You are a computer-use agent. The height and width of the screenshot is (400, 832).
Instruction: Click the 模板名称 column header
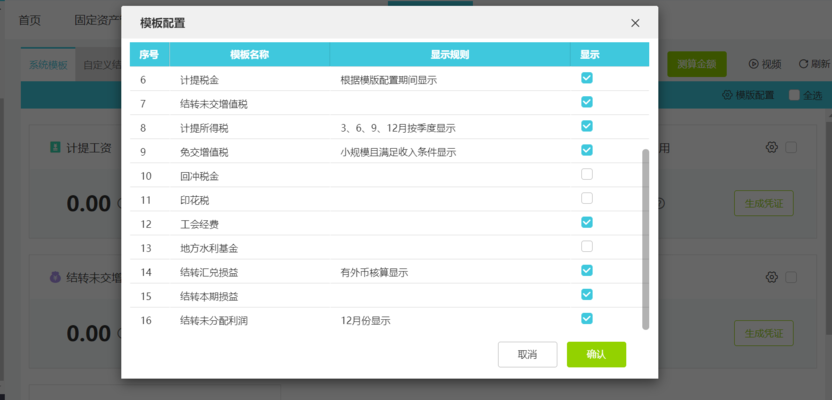point(249,55)
